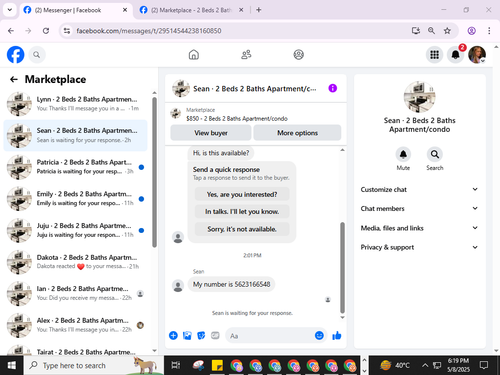Open the account profile picture menu
The height and width of the screenshot is (375, 500).
[477, 55]
